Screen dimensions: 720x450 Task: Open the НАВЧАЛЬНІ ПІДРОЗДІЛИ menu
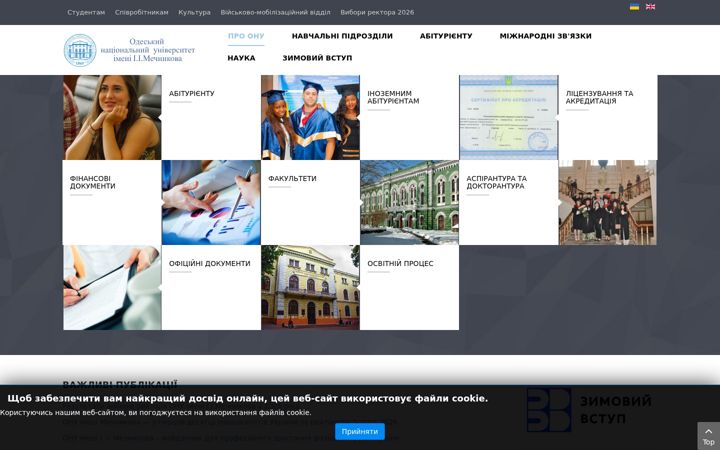(342, 36)
